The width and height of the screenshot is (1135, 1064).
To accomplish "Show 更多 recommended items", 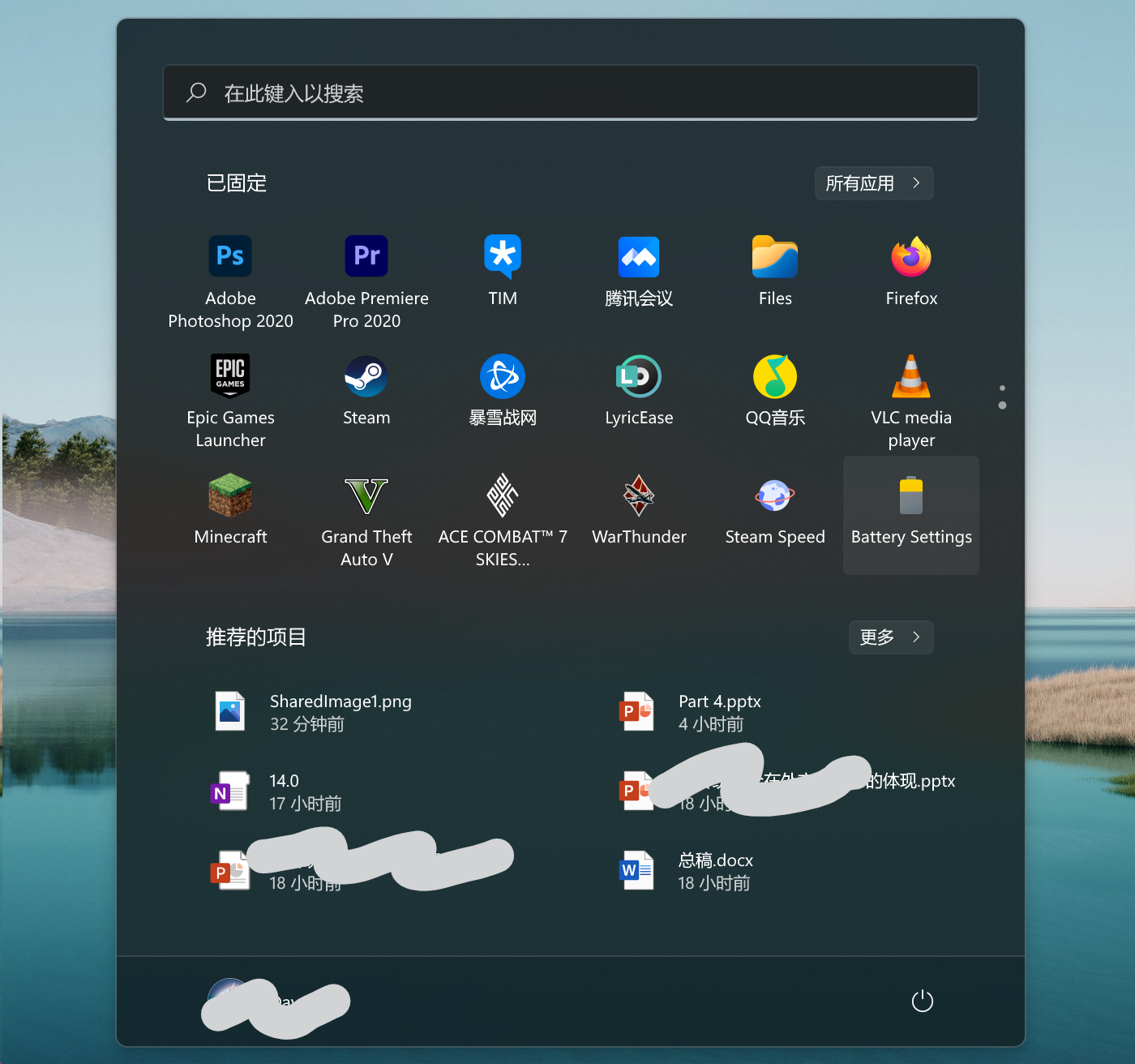I will point(891,637).
